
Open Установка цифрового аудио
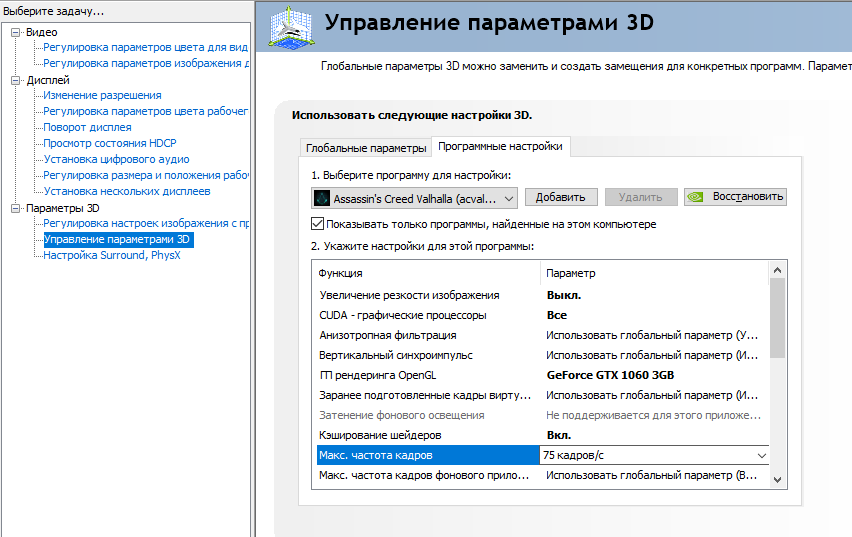[x=116, y=159]
